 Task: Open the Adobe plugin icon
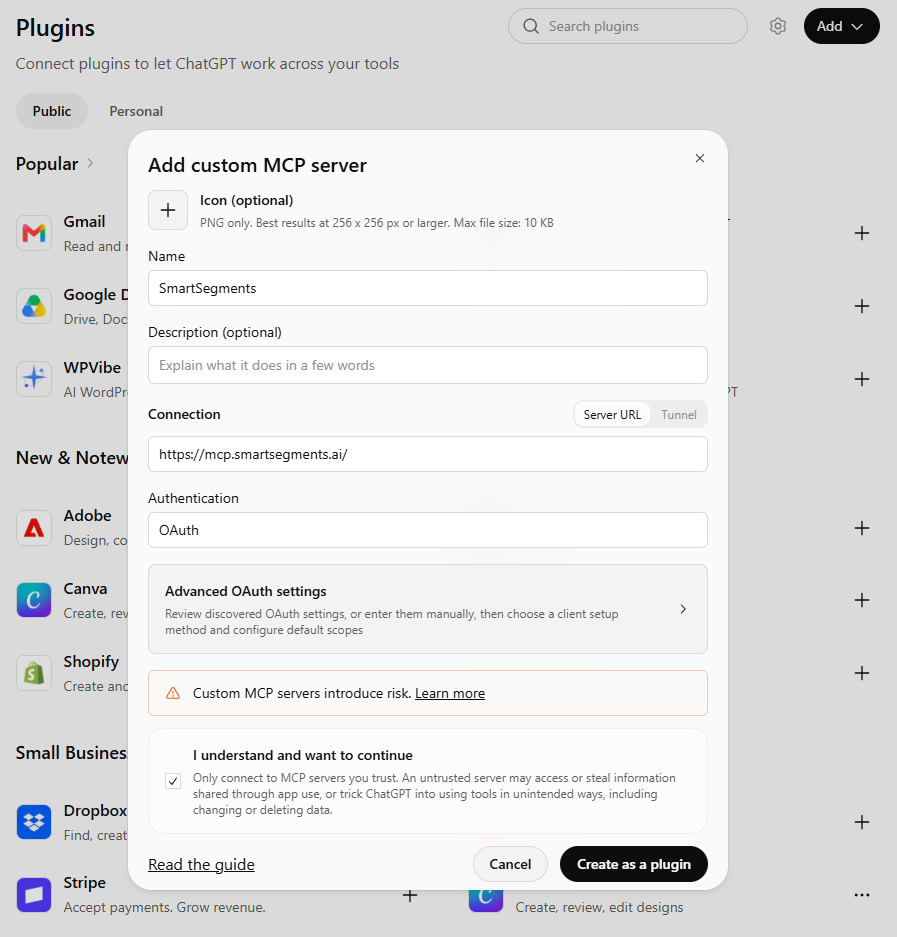[x=34, y=528]
